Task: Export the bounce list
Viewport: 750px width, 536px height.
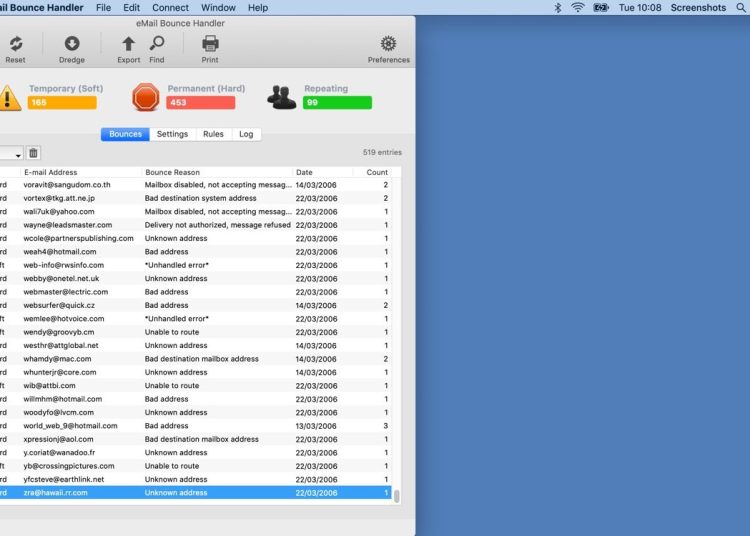Action: [128, 44]
